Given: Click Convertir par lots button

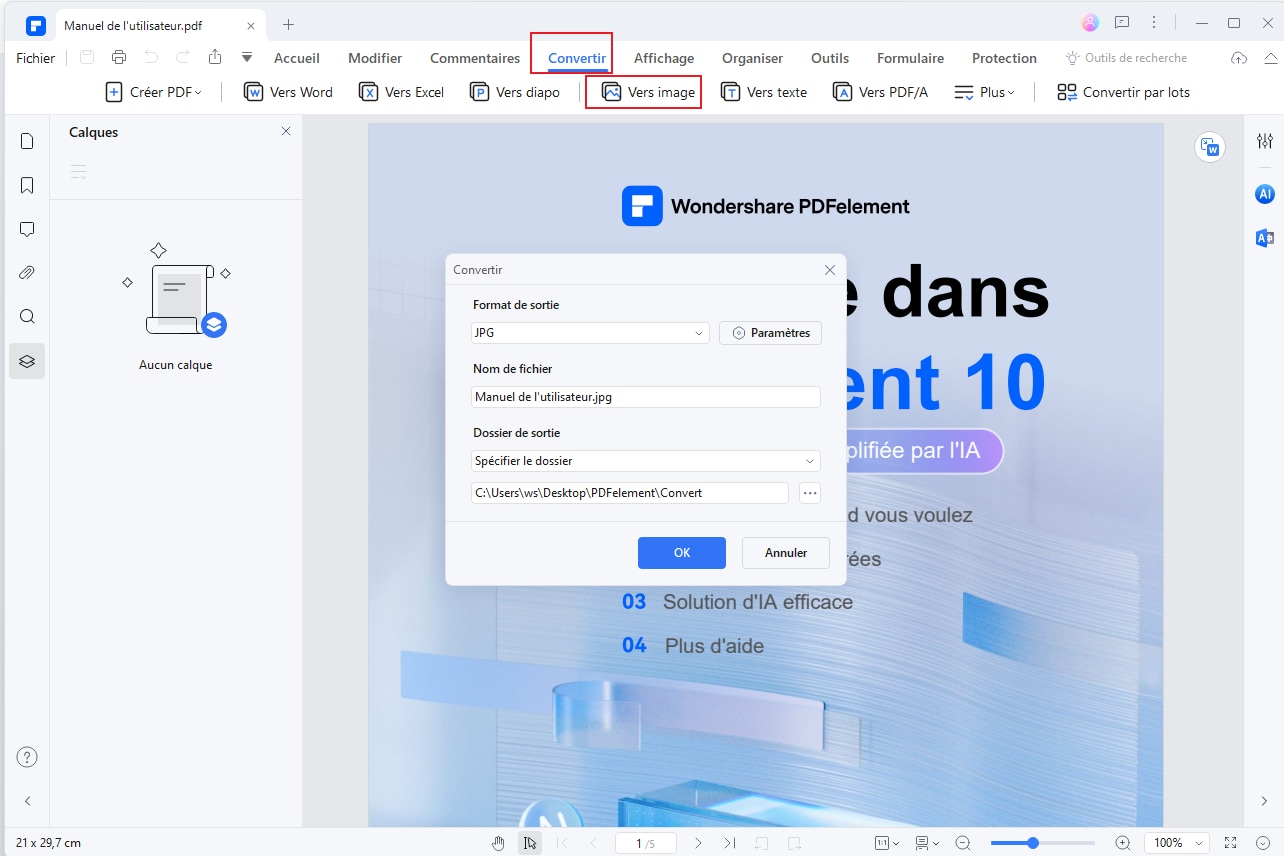Looking at the screenshot, I should pyautogui.click(x=1124, y=92).
